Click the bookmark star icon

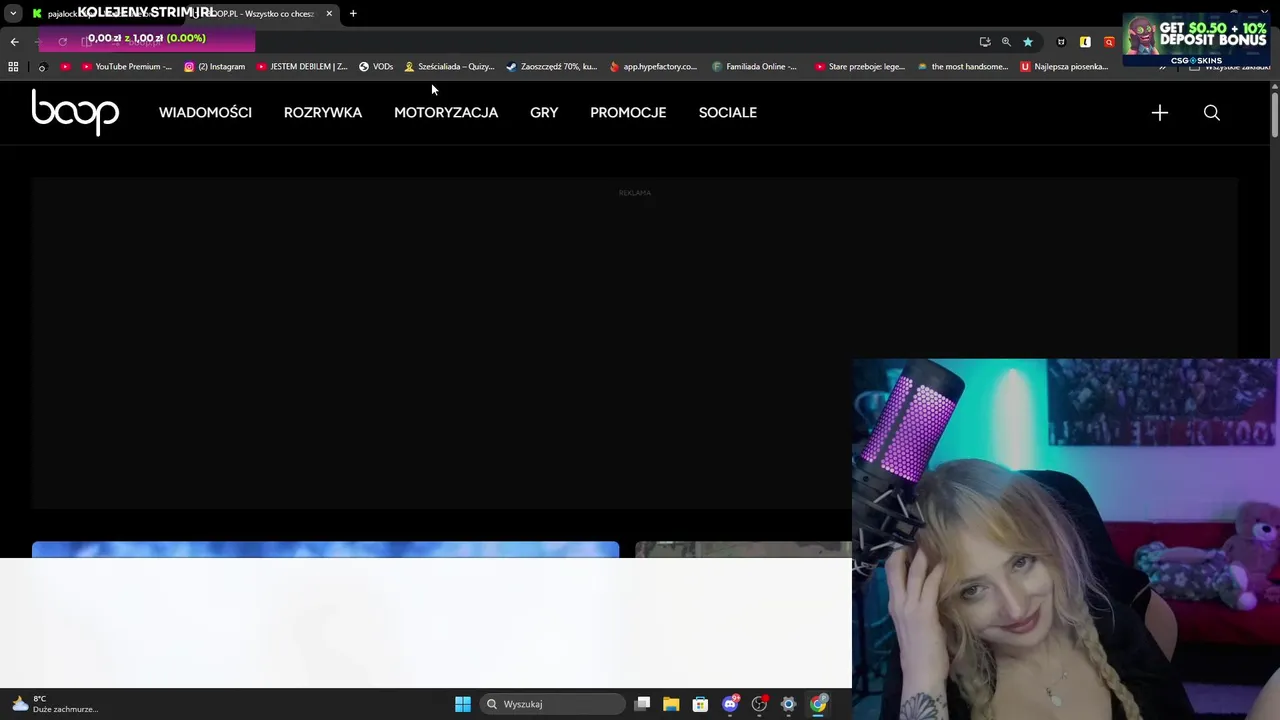pyautogui.click(x=1027, y=42)
